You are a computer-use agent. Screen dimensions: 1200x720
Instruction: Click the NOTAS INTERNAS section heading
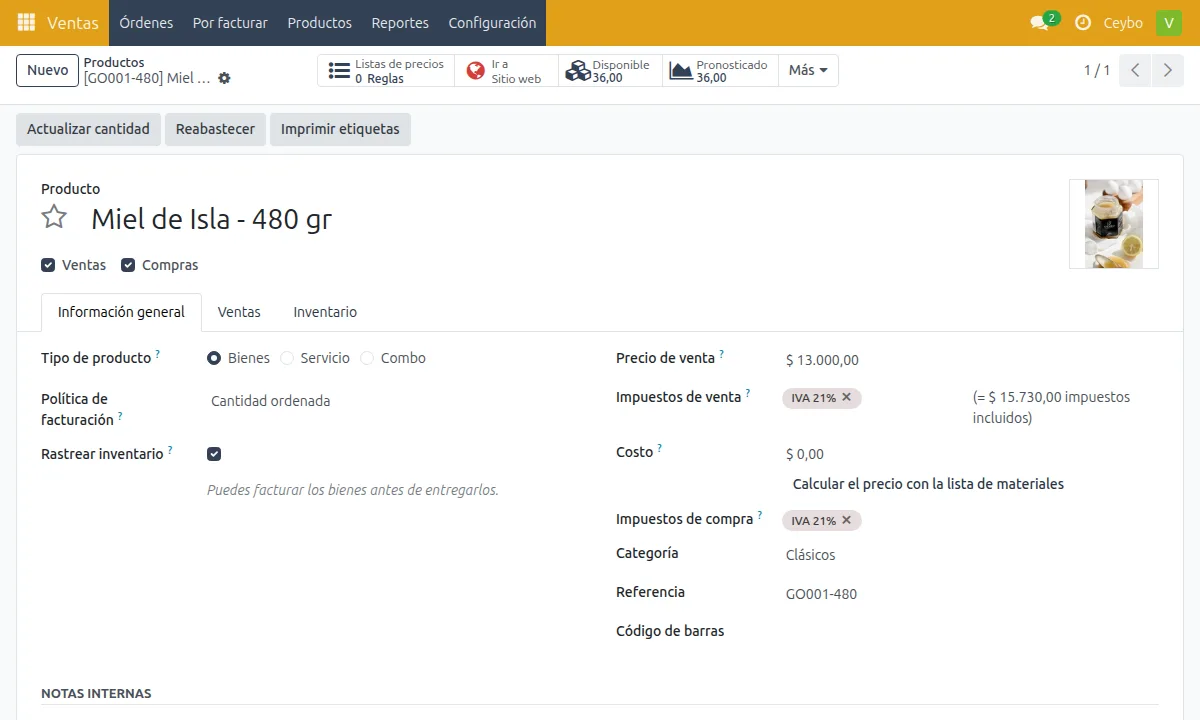(96, 693)
